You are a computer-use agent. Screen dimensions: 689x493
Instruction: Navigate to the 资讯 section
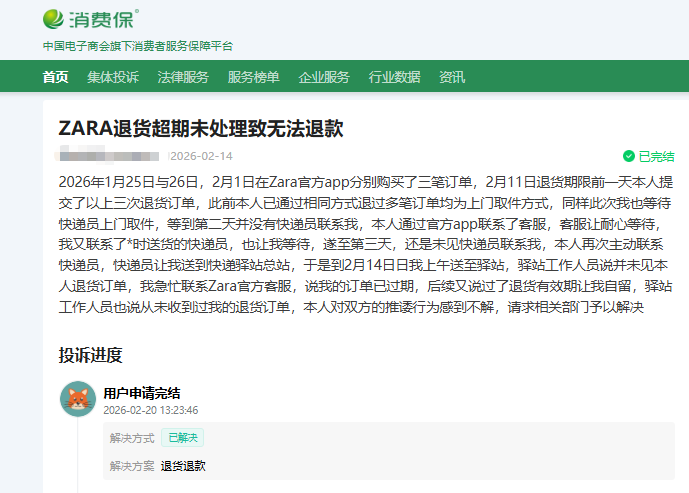(x=452, y=77)
